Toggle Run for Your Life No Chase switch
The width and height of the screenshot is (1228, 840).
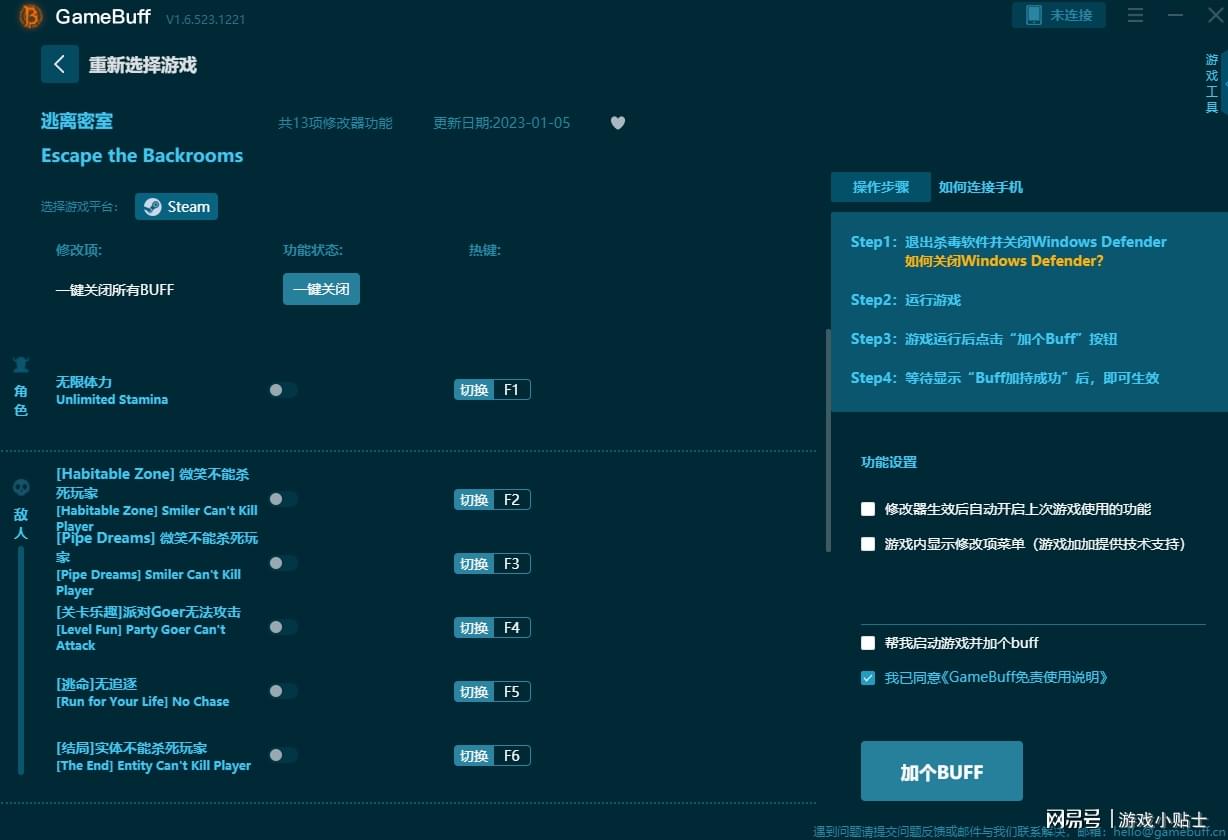283,691
